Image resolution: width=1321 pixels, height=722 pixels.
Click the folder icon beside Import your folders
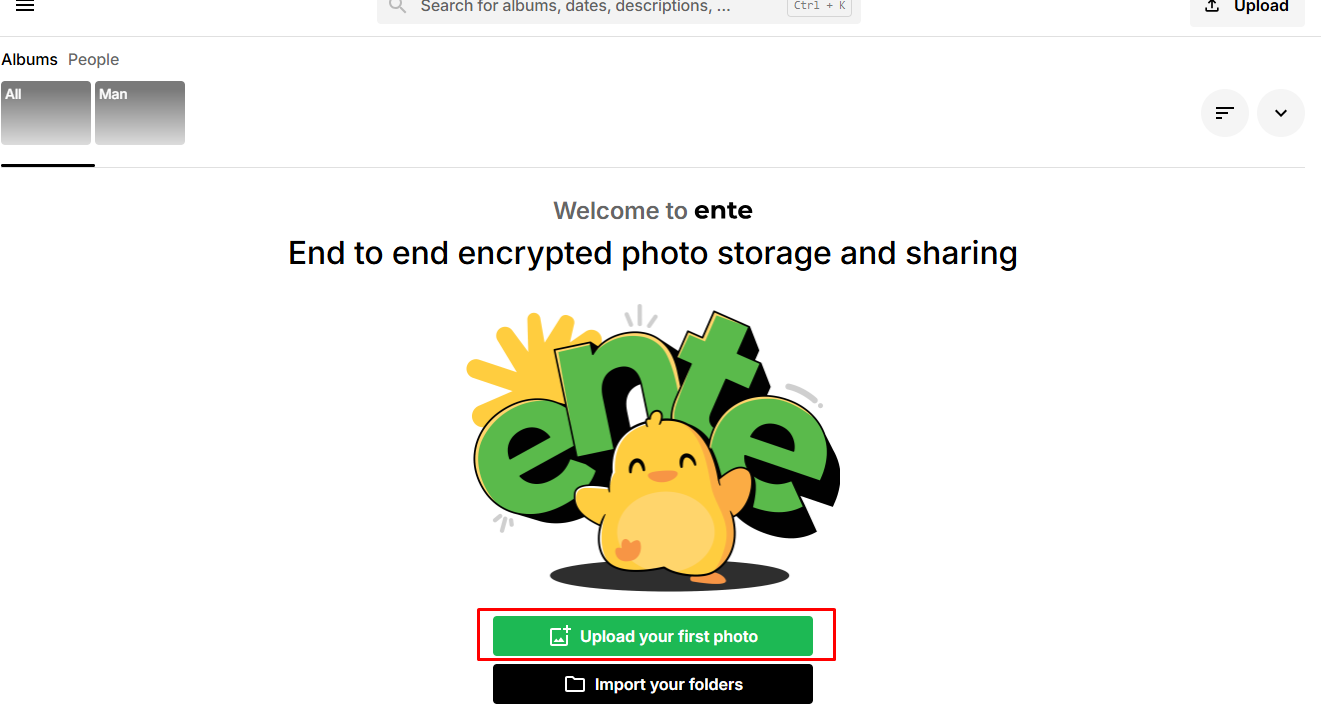[x=575, y=685]
